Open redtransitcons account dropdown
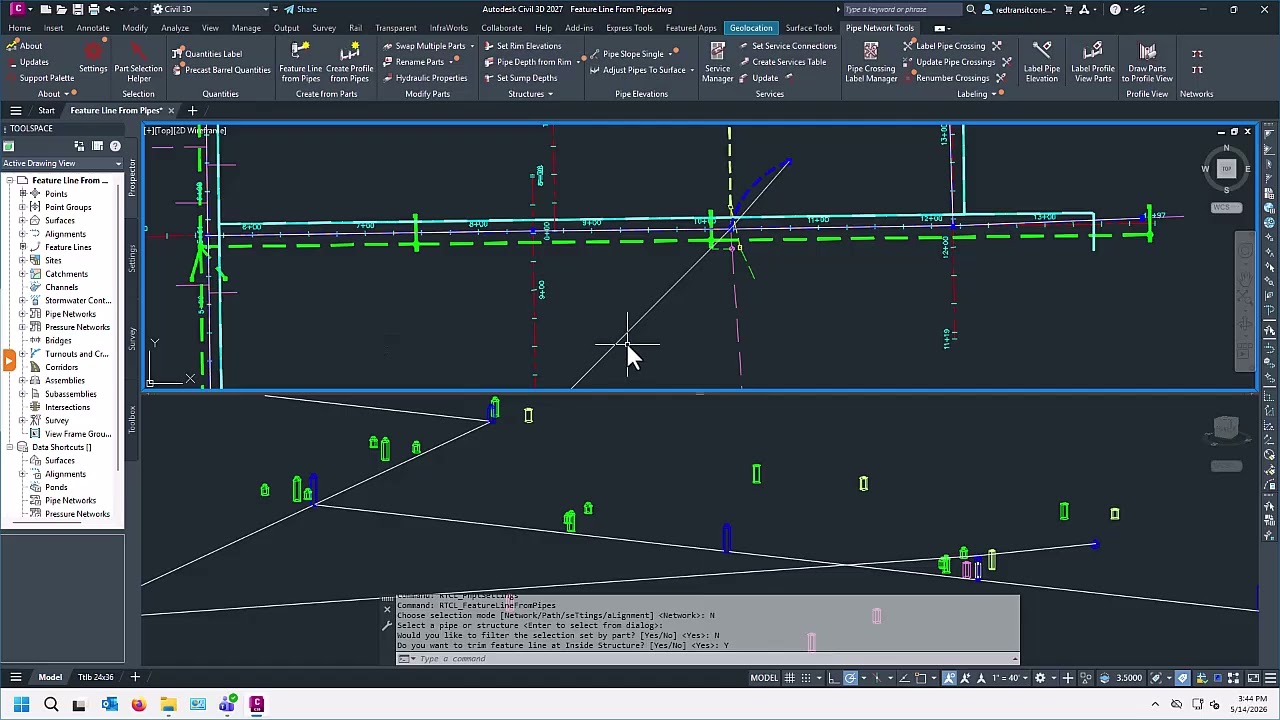This screenshot has width=1280, height=720. coord(1020,9)
